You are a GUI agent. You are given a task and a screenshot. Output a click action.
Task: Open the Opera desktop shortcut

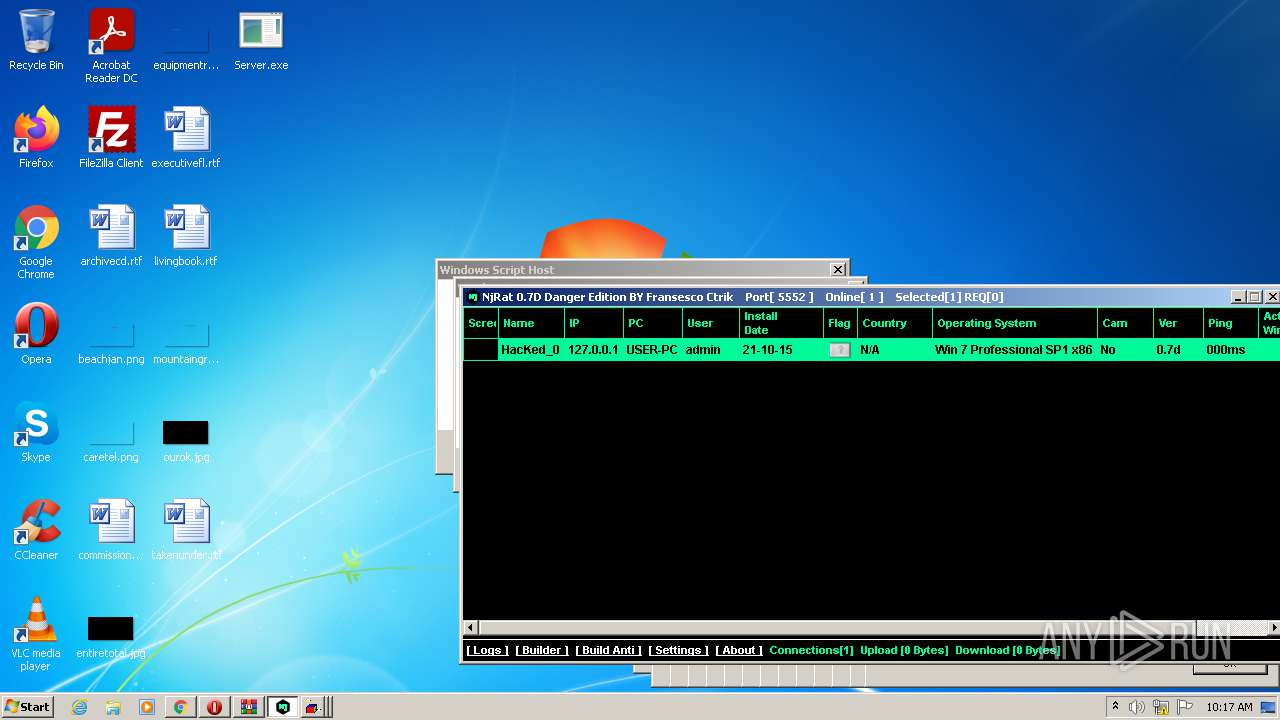(x=36, y=334)
